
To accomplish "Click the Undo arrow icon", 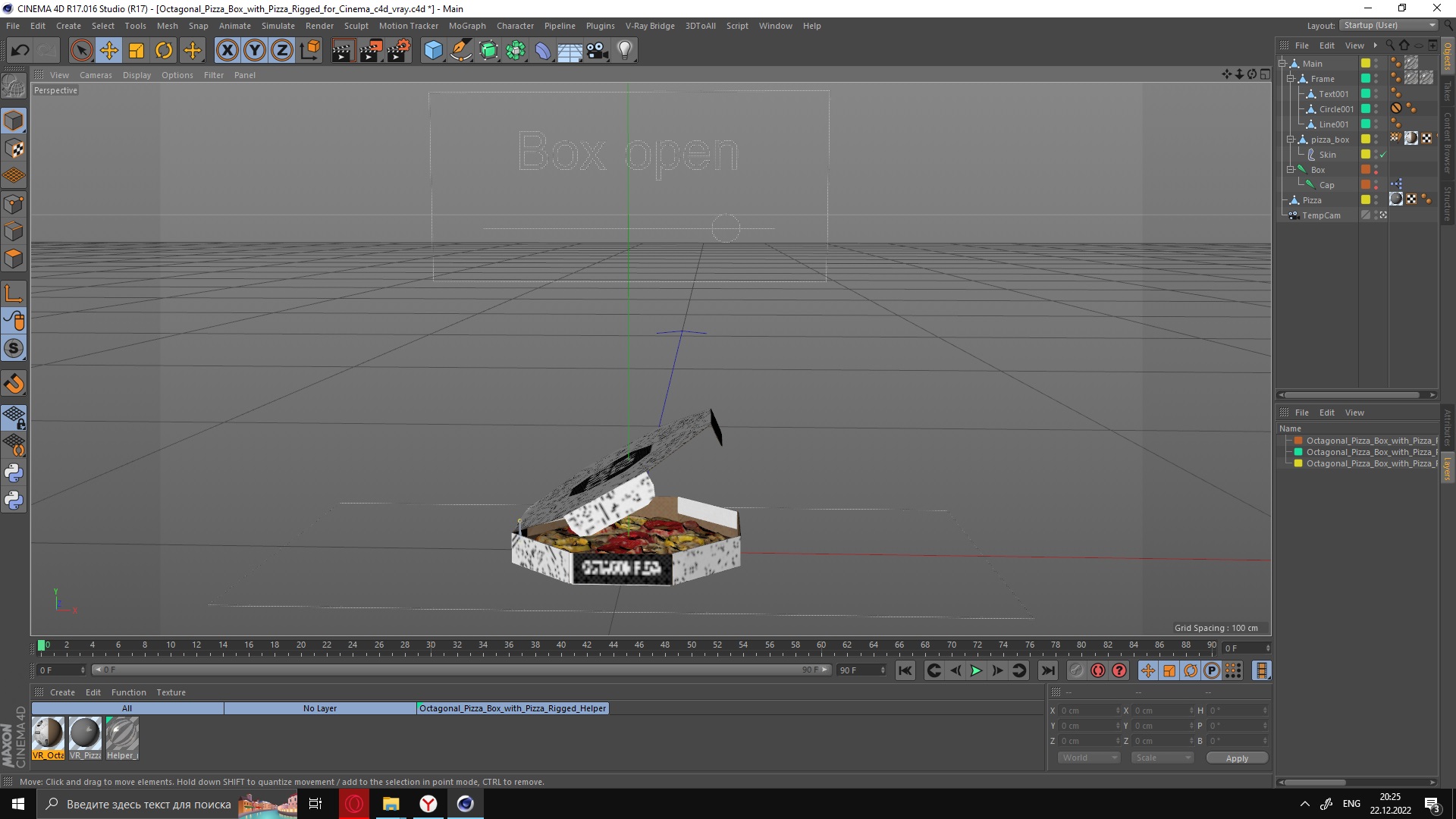I will click(20, 51).
